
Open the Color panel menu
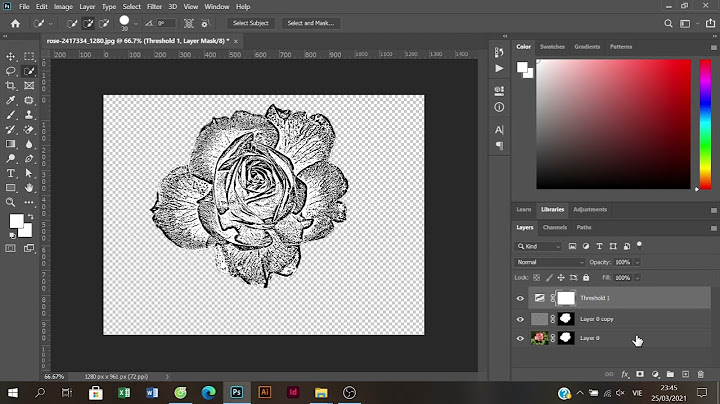pyautogui.click(x=714, y=47)
